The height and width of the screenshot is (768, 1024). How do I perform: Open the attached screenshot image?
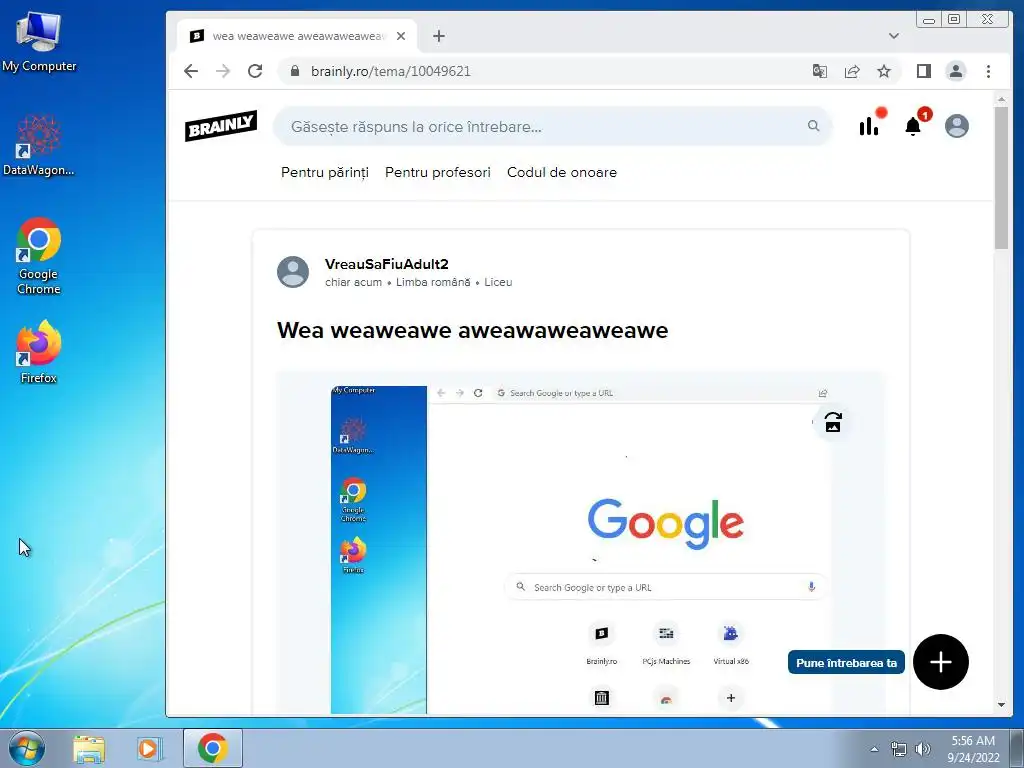click(x=581, y=549)
